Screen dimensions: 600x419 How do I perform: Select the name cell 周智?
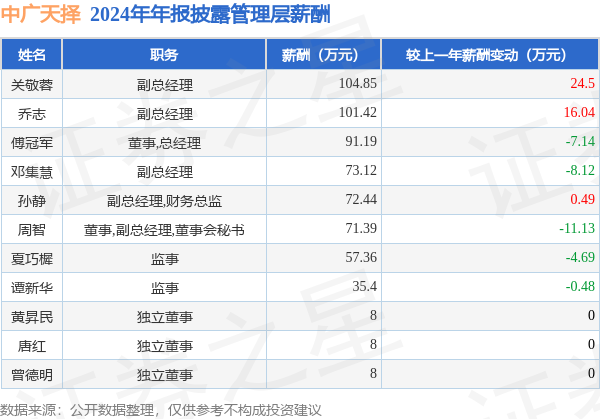coord(32,230)
